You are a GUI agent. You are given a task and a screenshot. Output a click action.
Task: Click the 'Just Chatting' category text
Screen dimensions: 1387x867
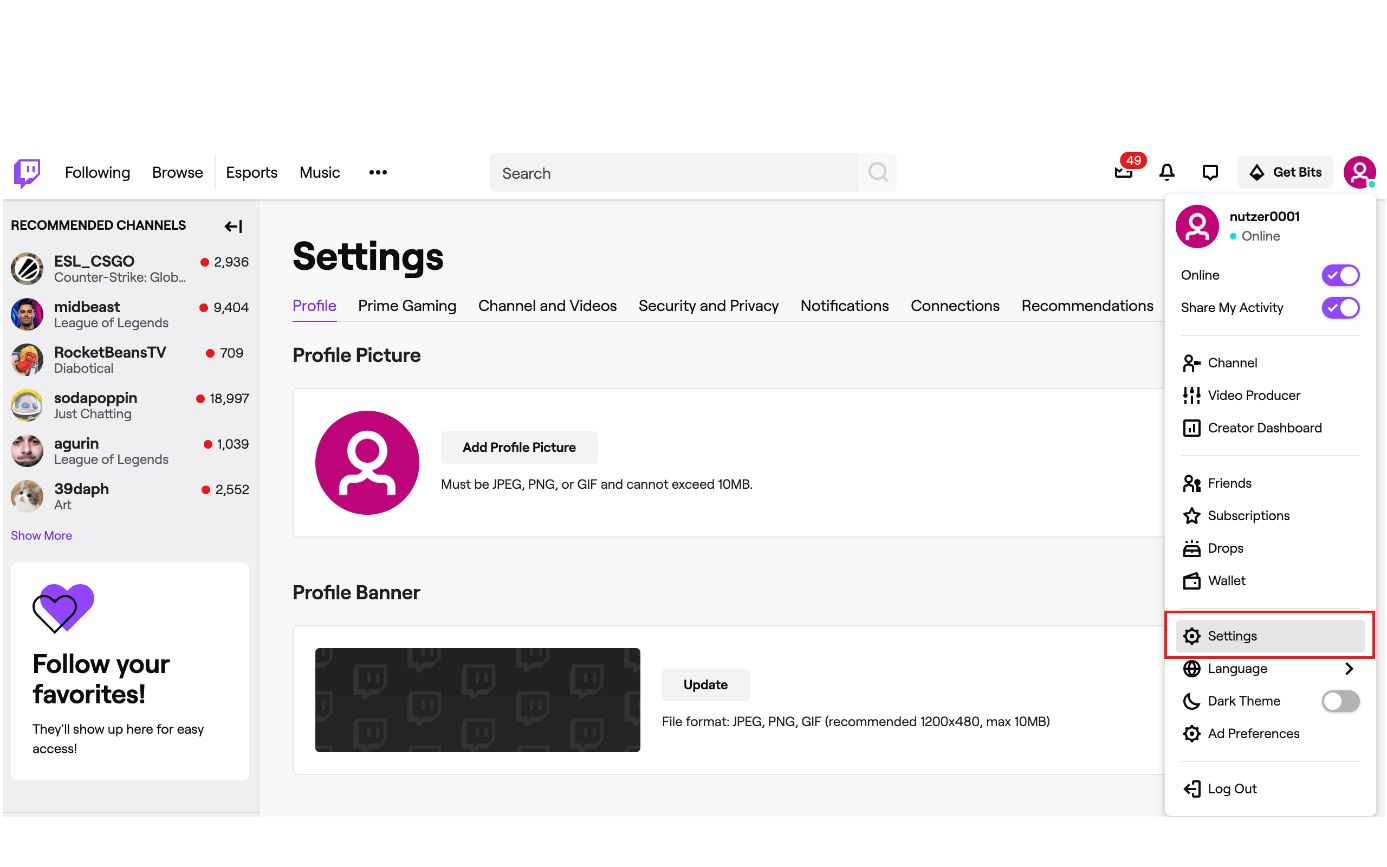coord(93,414)
